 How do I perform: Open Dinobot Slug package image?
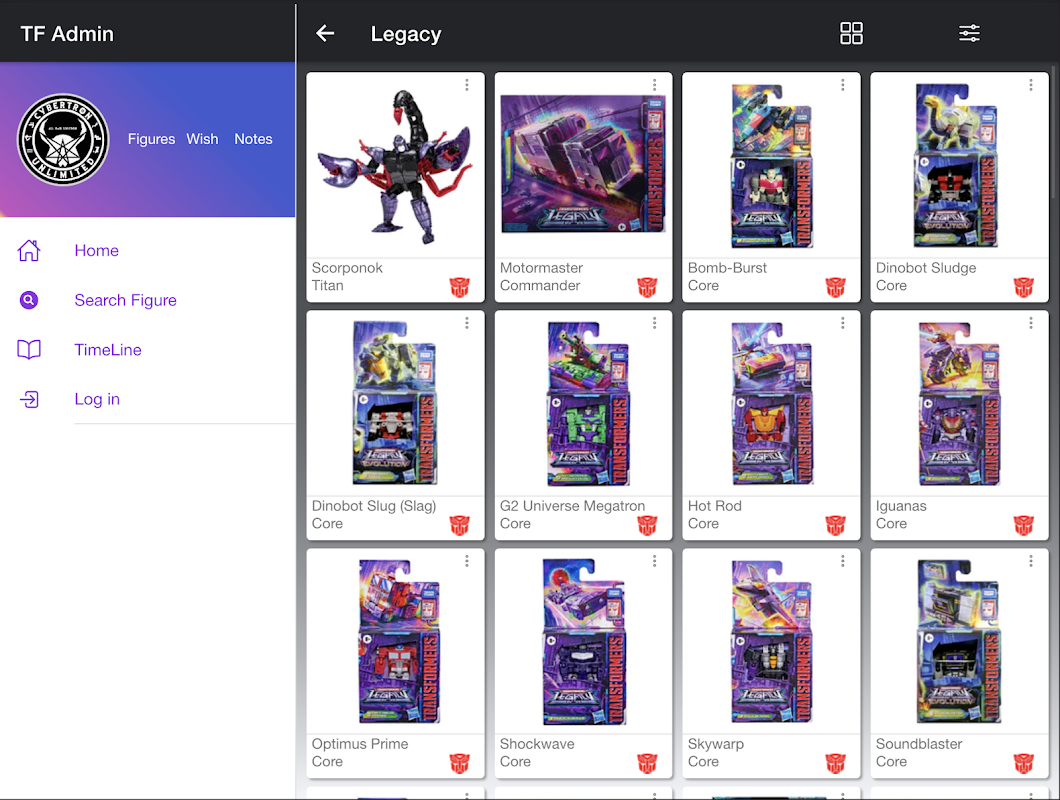coord(395,404)
